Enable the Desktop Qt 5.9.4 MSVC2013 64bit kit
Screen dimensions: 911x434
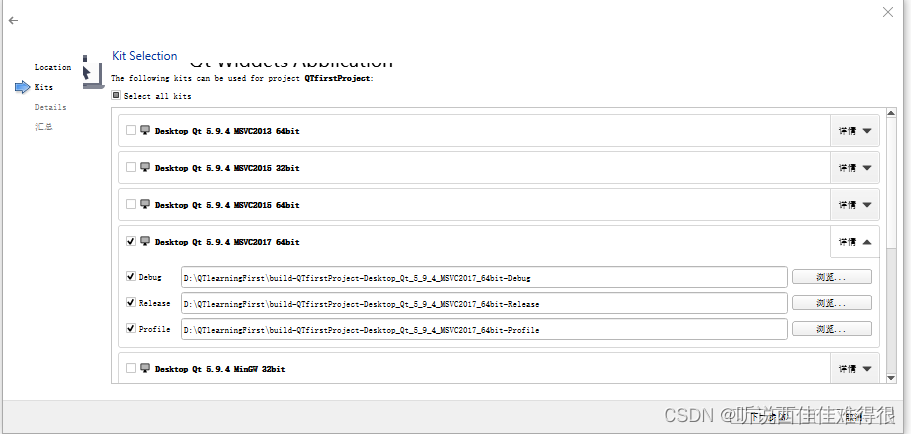tap(131, 130)
